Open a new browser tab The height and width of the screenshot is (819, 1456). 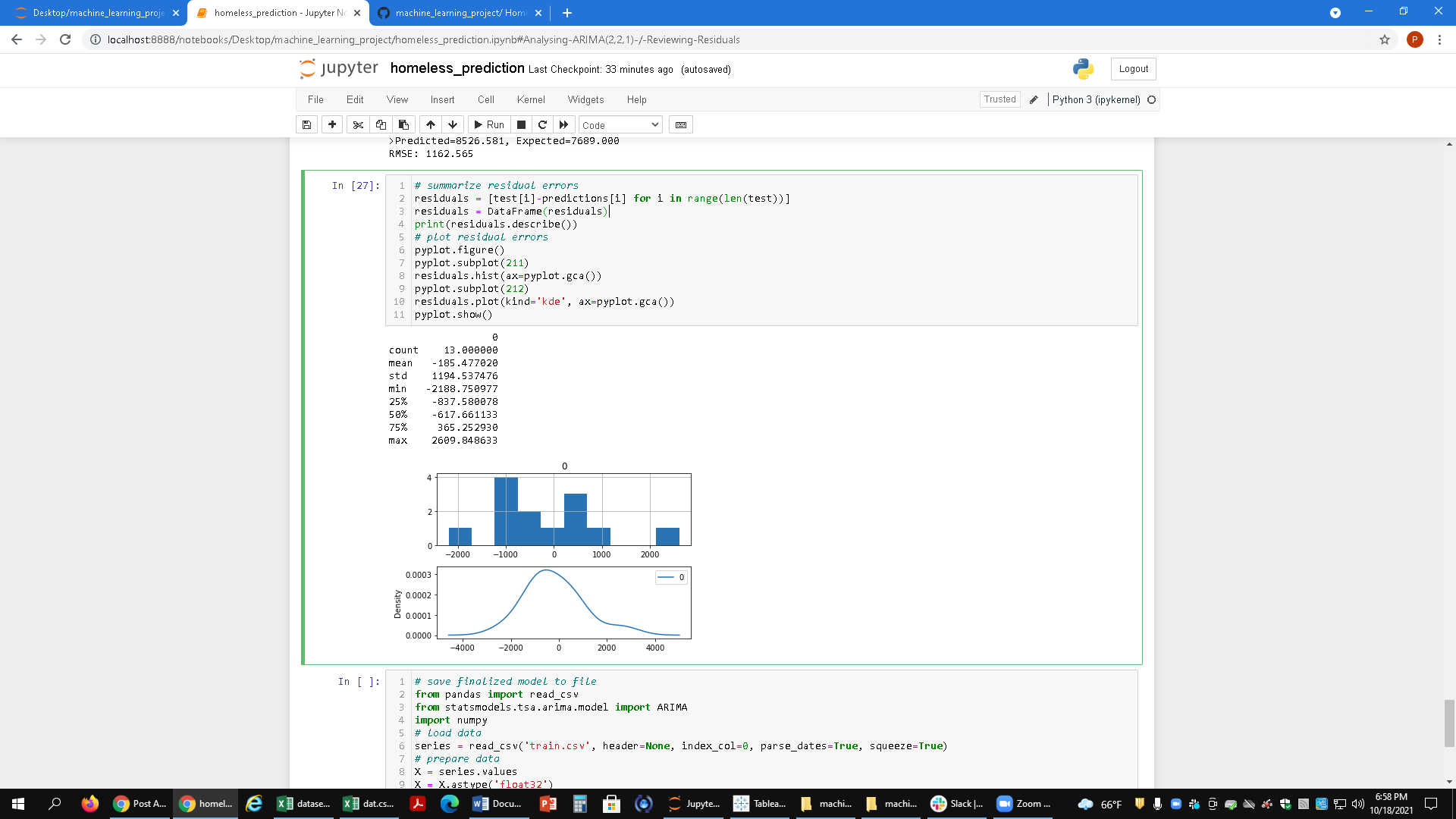(x=567, y=13)
